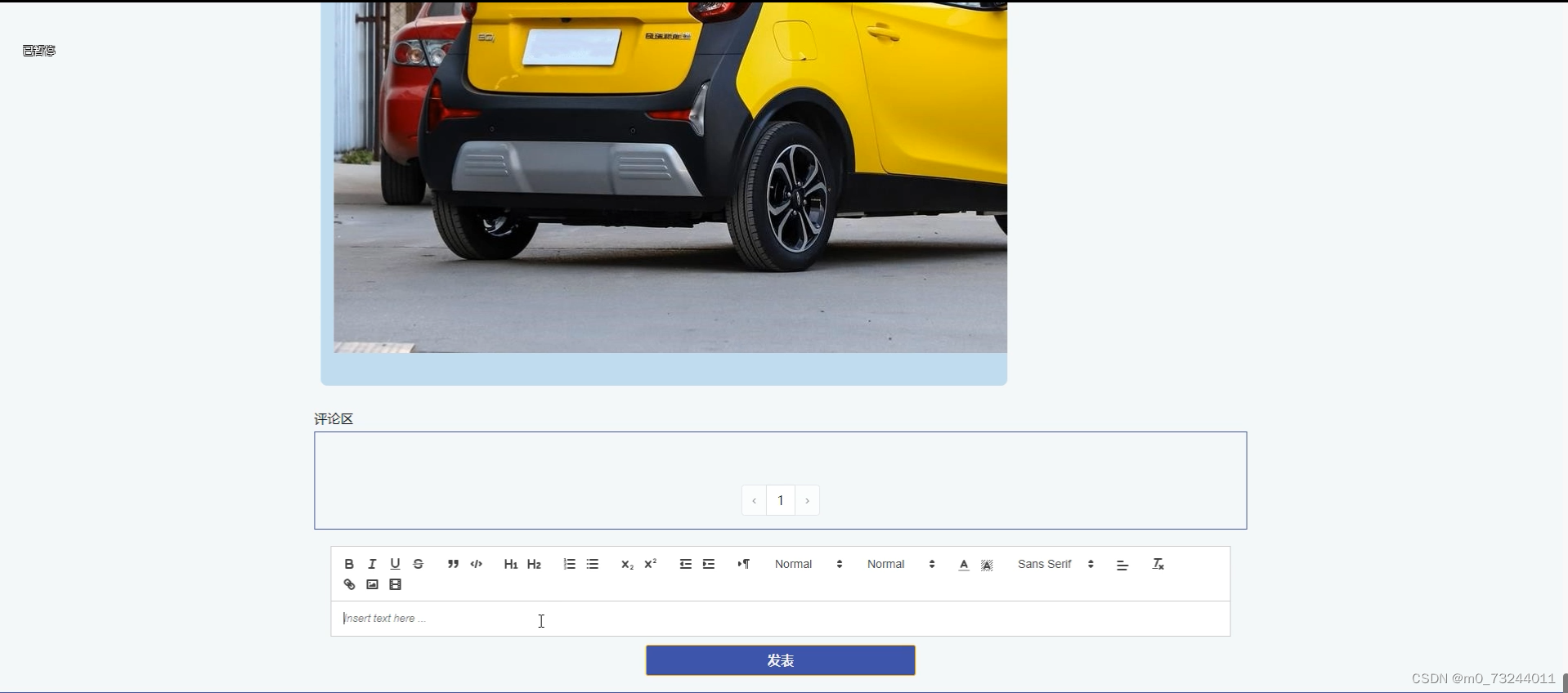Insert a video into the comment
1568x693 pixels.
395,584
